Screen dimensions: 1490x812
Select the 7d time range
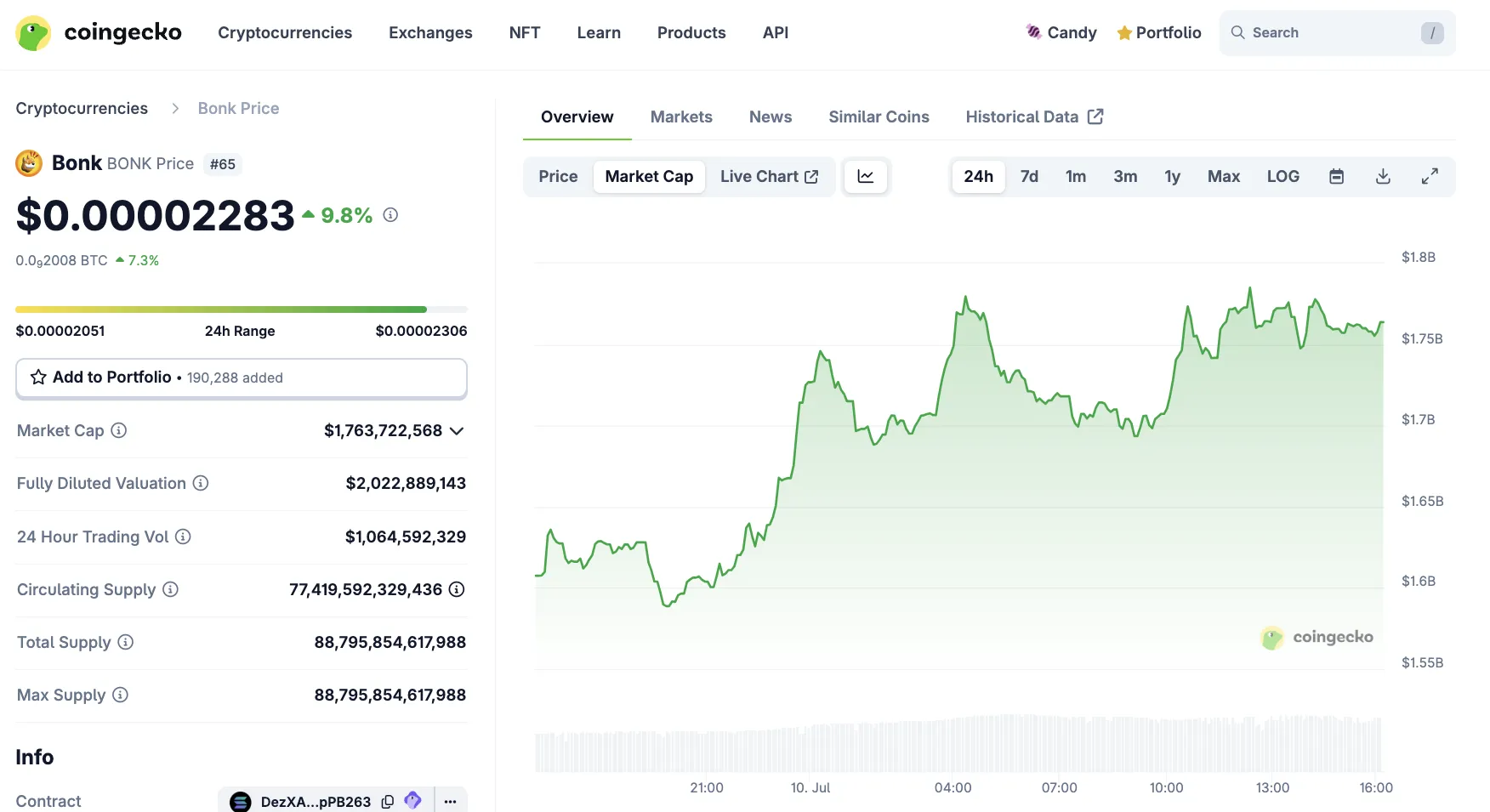[x=1029, y=177]
